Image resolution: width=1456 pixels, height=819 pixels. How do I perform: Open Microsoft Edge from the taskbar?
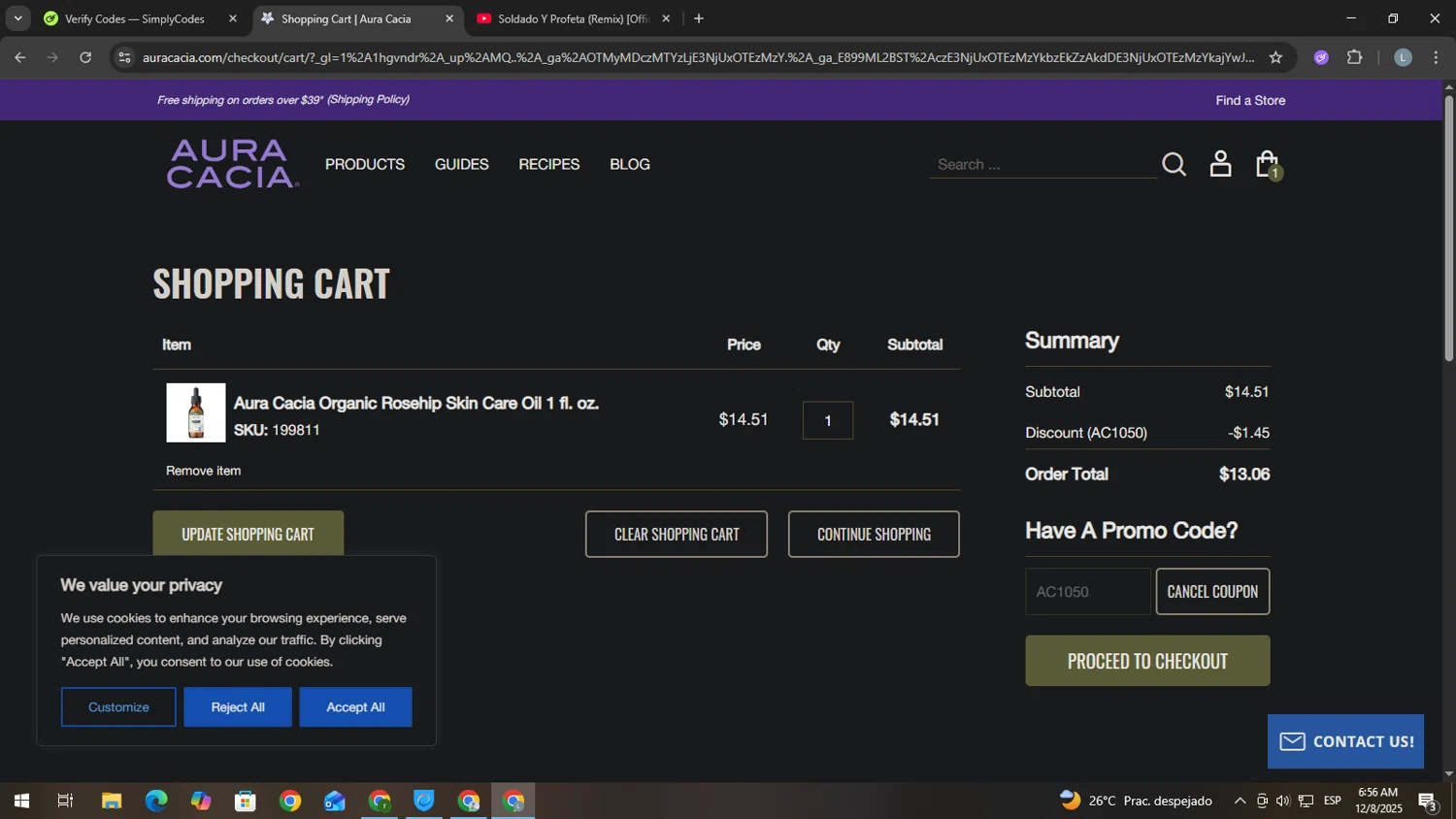[x=156, y=801]
